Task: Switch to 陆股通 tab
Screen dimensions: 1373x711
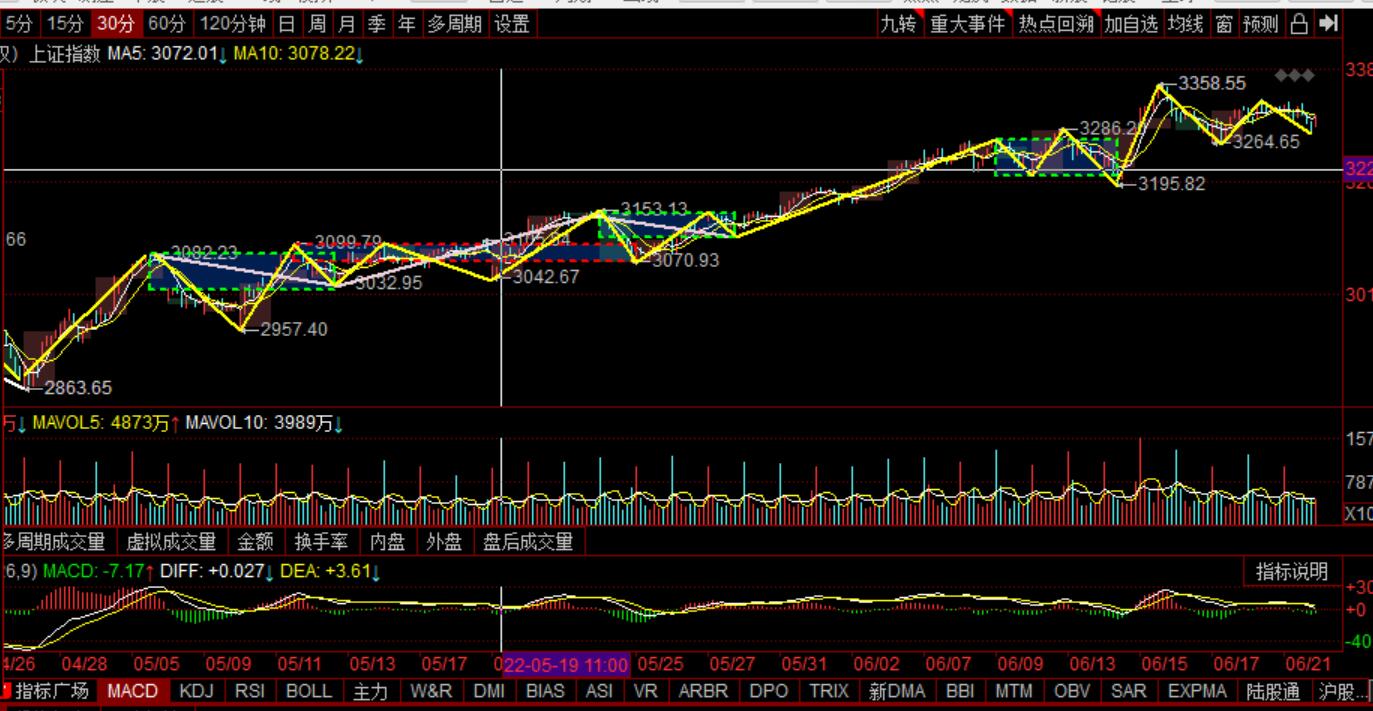Action: pos(1273,691)
